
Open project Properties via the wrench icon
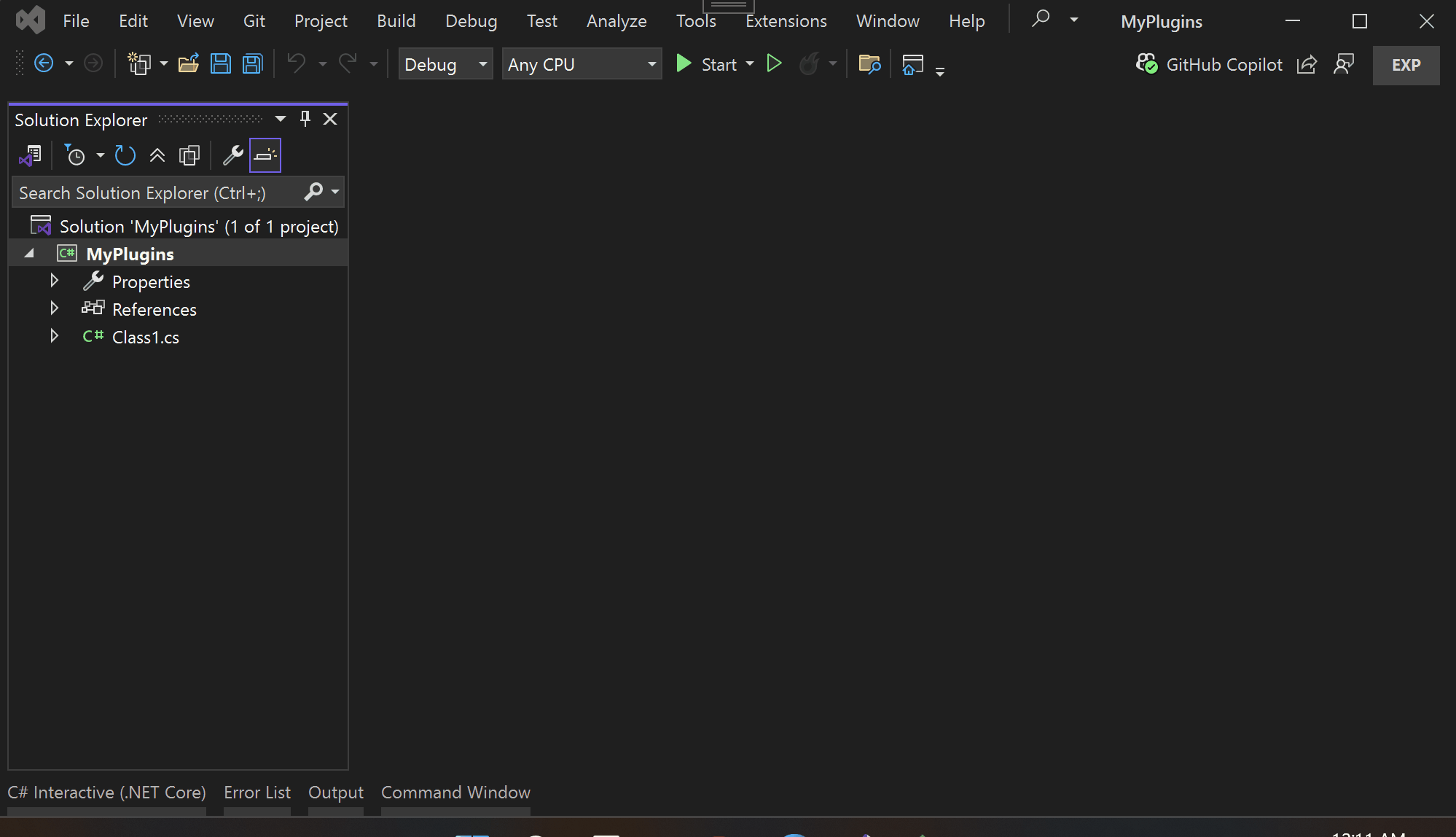pyautogui.click(x=233, y=155)
